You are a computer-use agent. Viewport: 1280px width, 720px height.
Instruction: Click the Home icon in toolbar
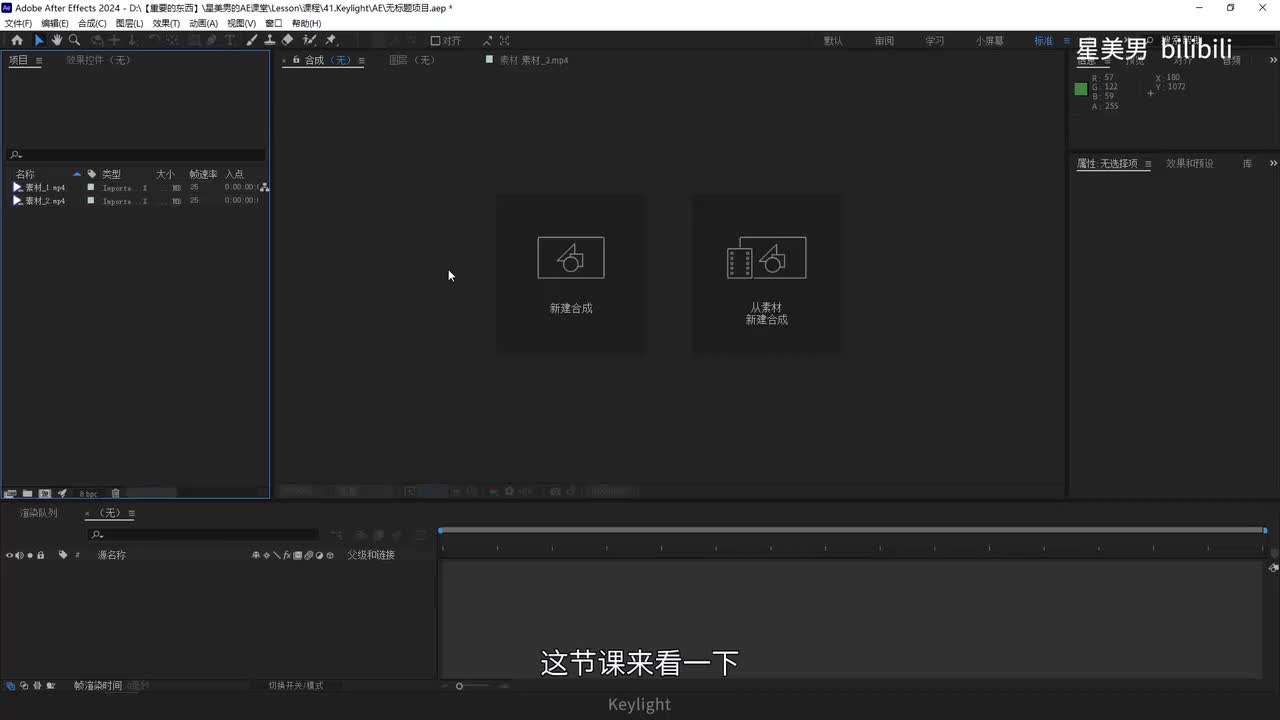(17, 41)
